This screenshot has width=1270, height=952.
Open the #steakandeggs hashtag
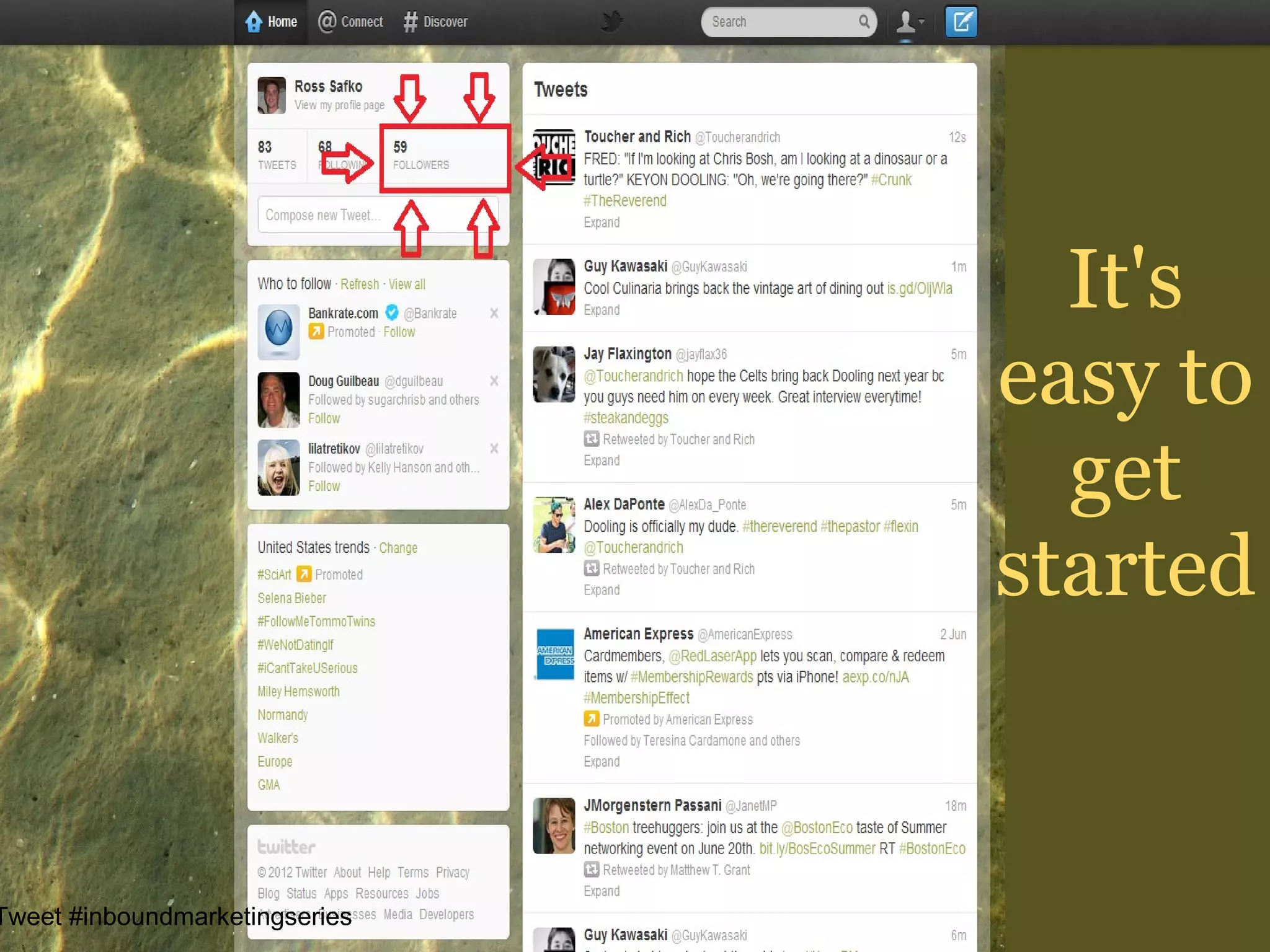point(626,418)
